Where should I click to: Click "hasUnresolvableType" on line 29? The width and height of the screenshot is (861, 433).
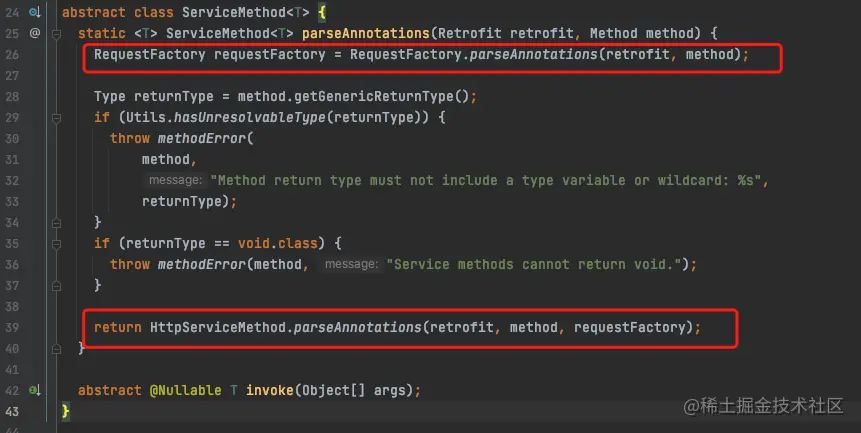[249, 117]
